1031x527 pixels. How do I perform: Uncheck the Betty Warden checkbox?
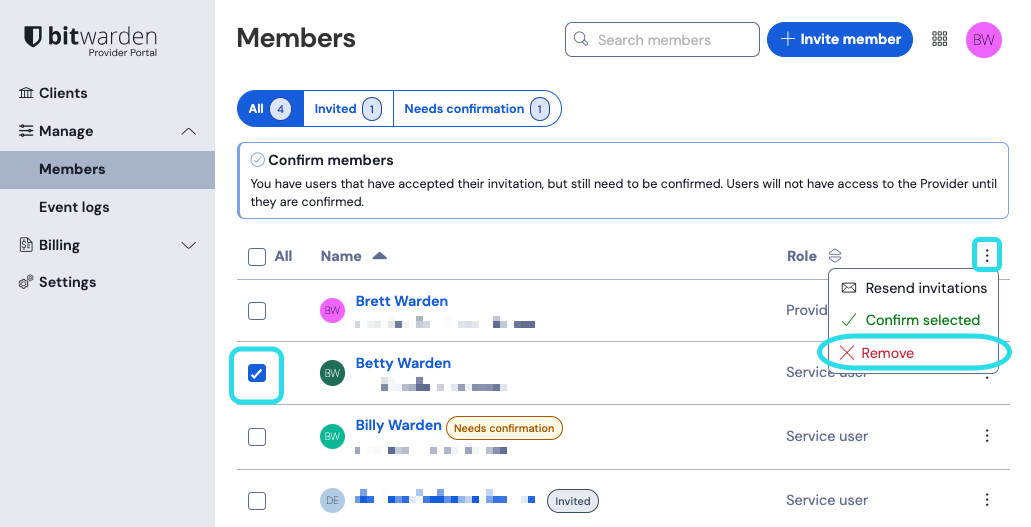pyautogui.click(x=257, y=373)
